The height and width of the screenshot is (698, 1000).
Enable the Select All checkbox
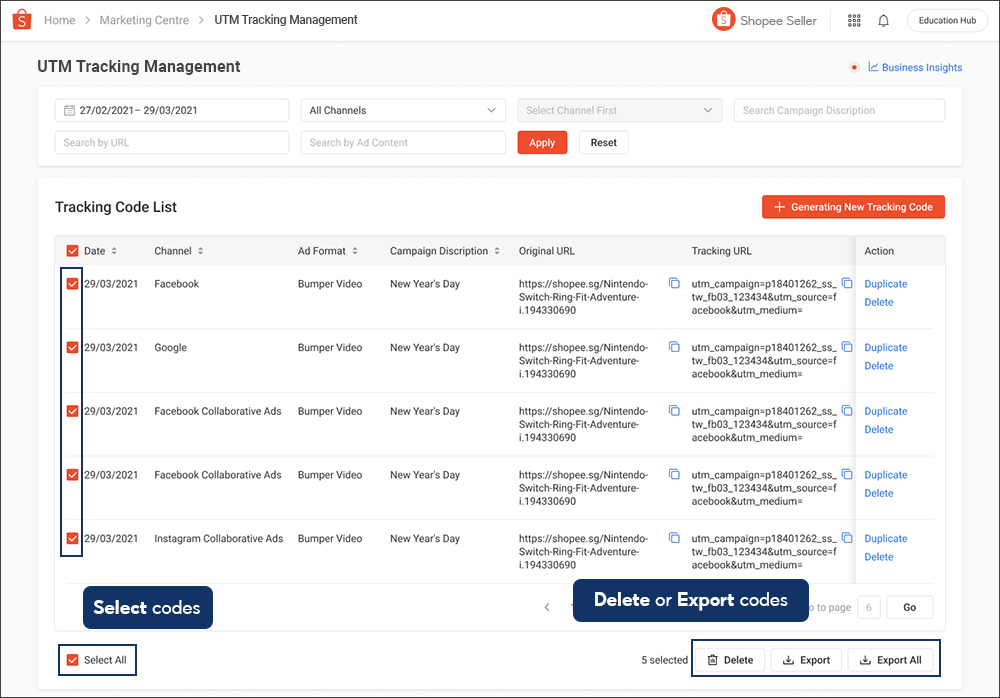point(73,659)
